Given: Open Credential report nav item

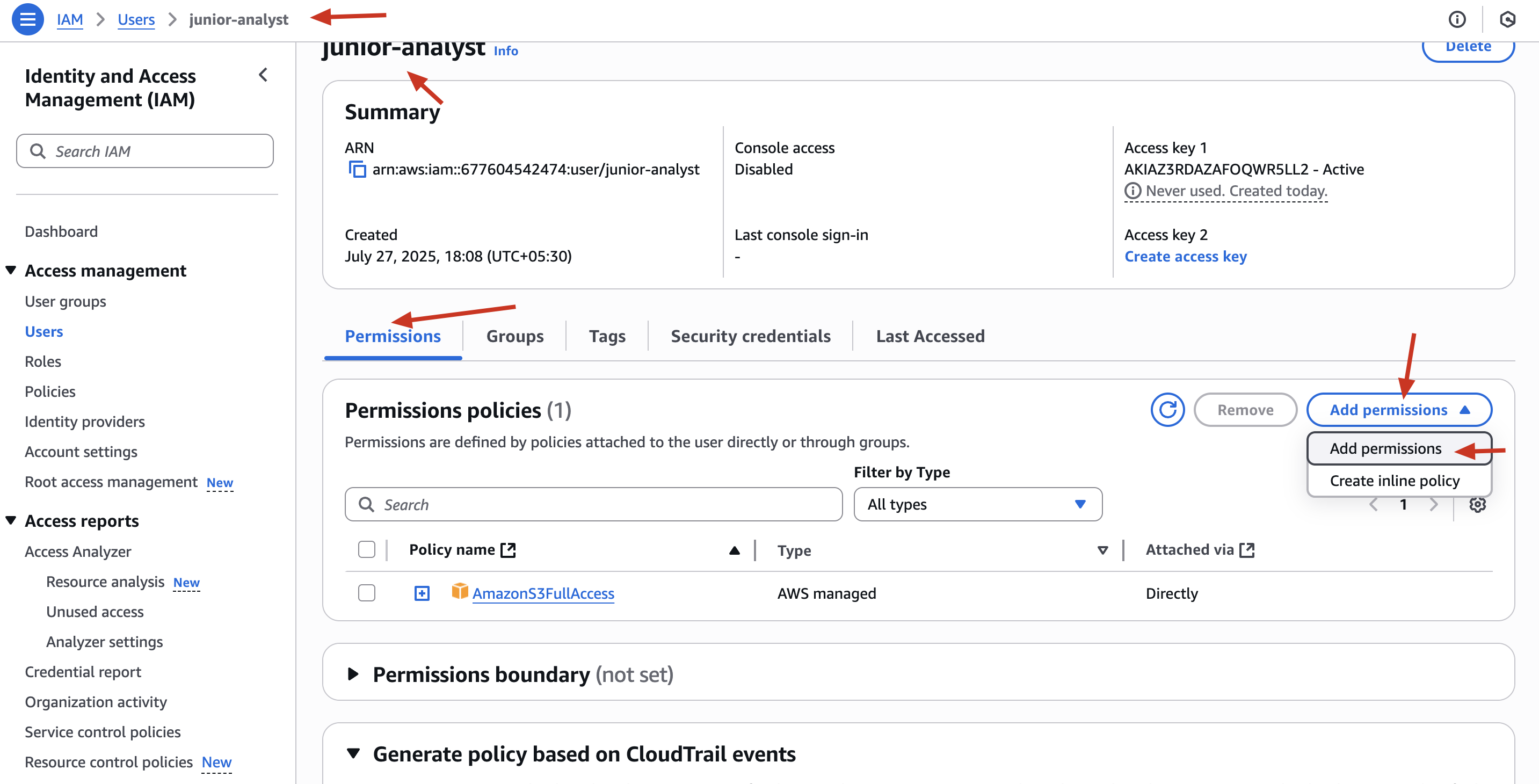Looking at the screenshot, I should [x=83, y=672].
